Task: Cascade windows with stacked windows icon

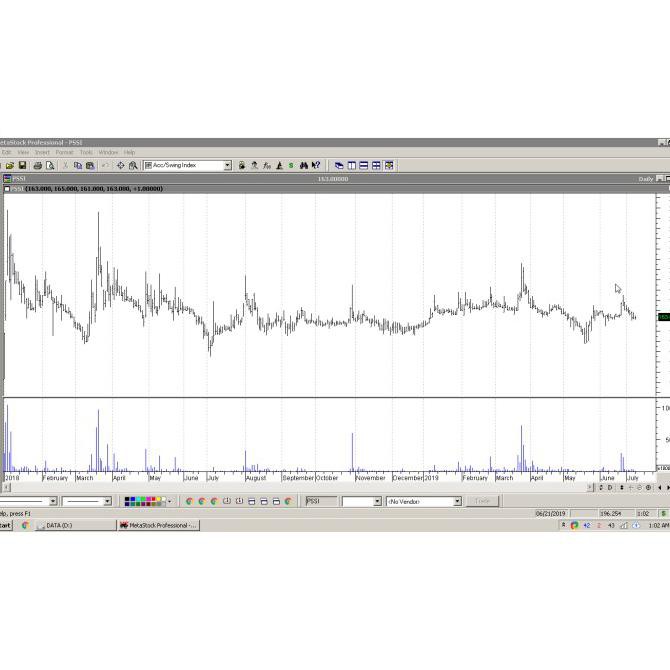Action: click(x=339, y=165)
